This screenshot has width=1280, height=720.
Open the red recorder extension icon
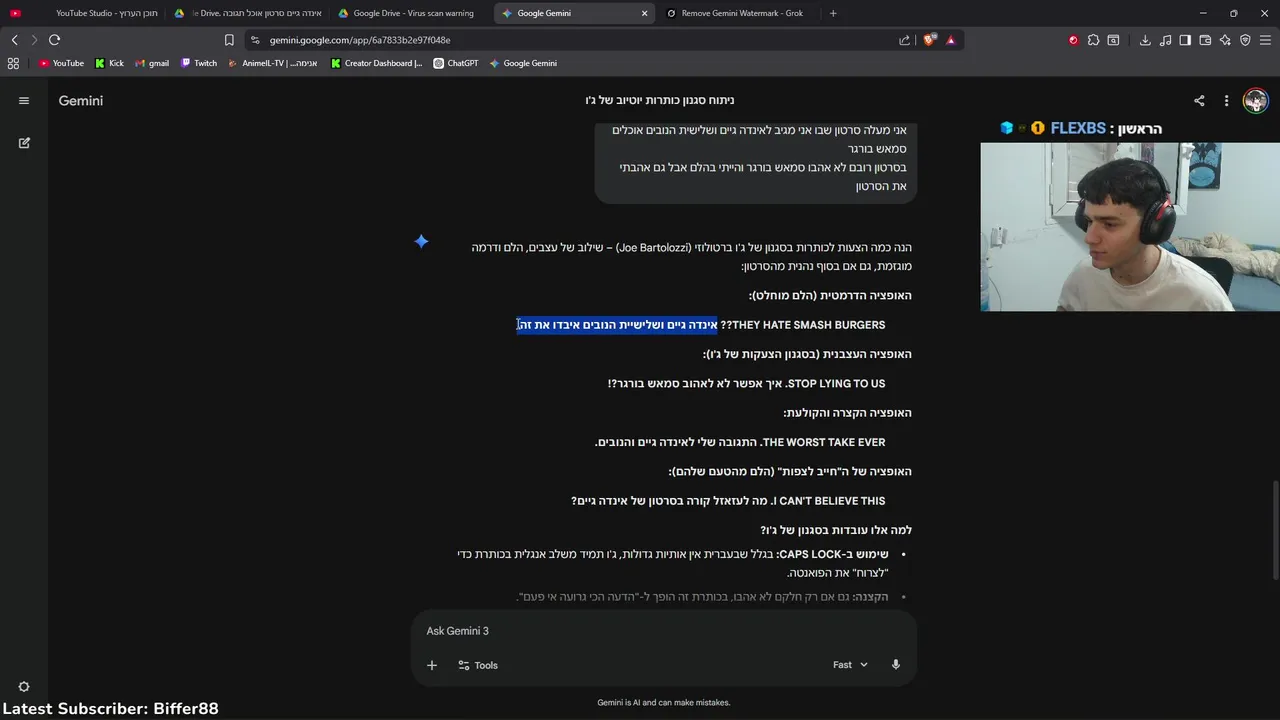(x=1073, y=40)
